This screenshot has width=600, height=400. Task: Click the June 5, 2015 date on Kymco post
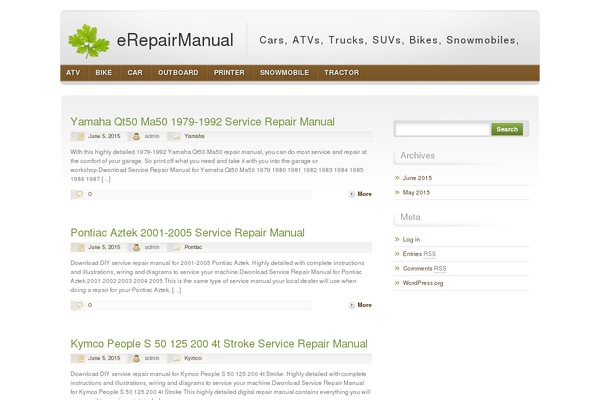point(104,358)
